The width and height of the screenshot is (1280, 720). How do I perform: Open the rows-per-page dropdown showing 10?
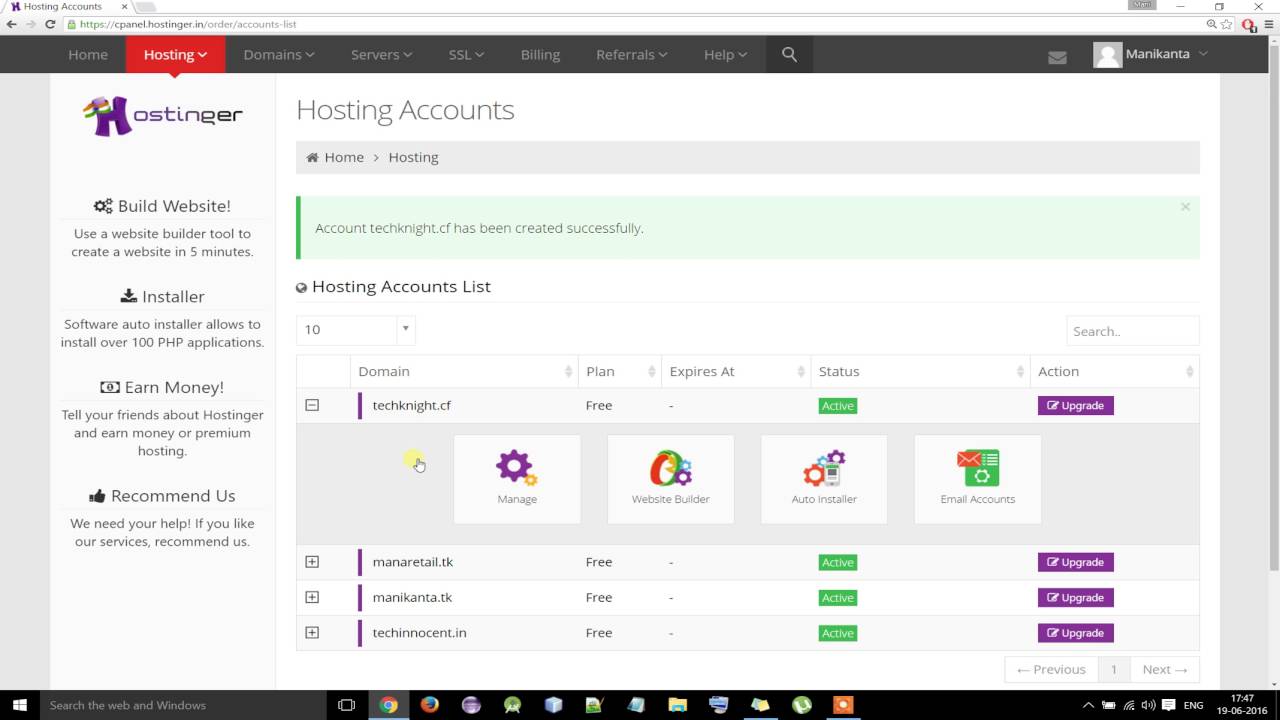click(x=355, y=329)
